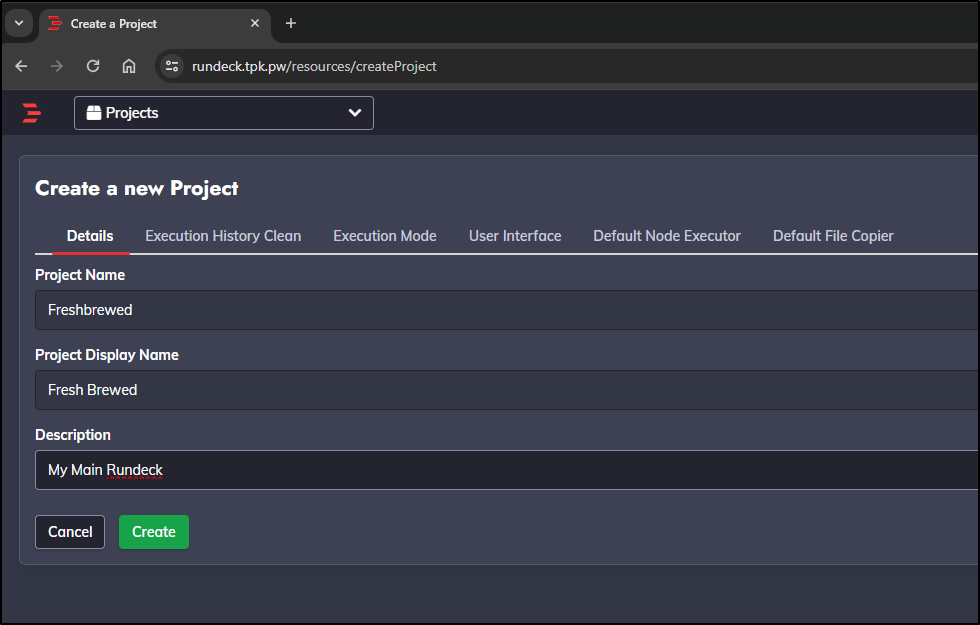
Task: Click the Description label
Action: point(73,435)
